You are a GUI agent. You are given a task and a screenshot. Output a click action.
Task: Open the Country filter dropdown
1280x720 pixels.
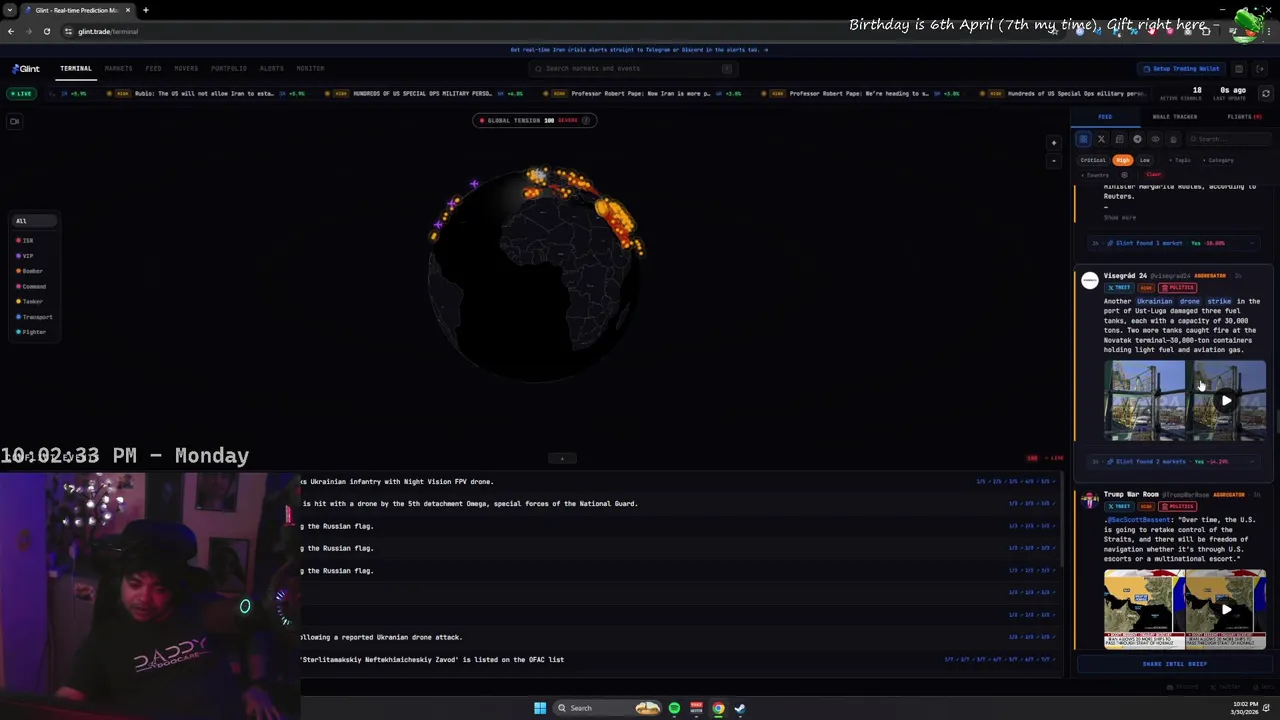pos(1096,175)
